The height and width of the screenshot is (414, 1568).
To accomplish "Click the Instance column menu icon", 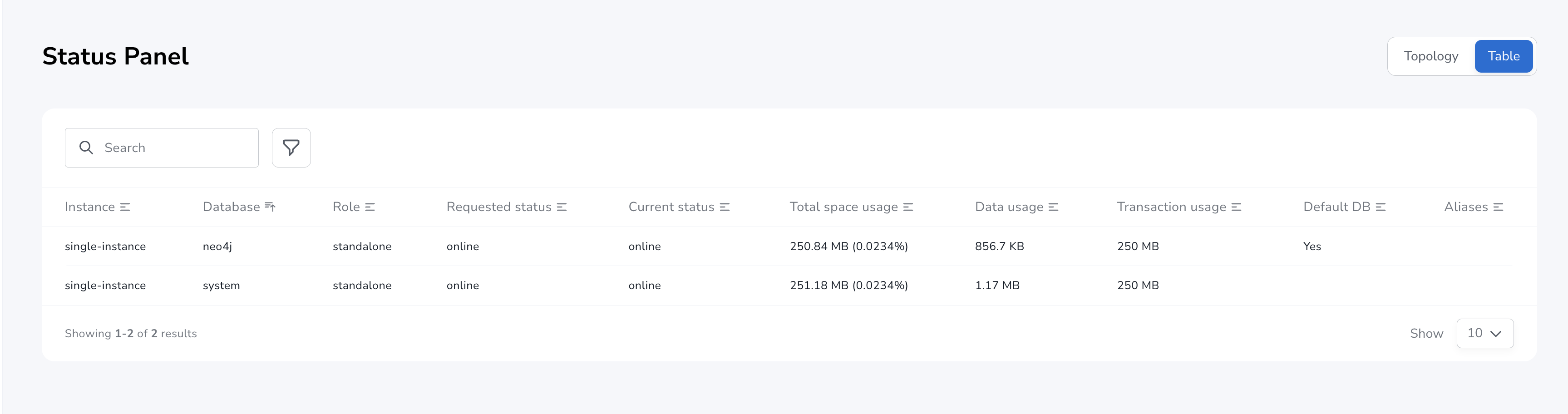I will tap(125, 207).
